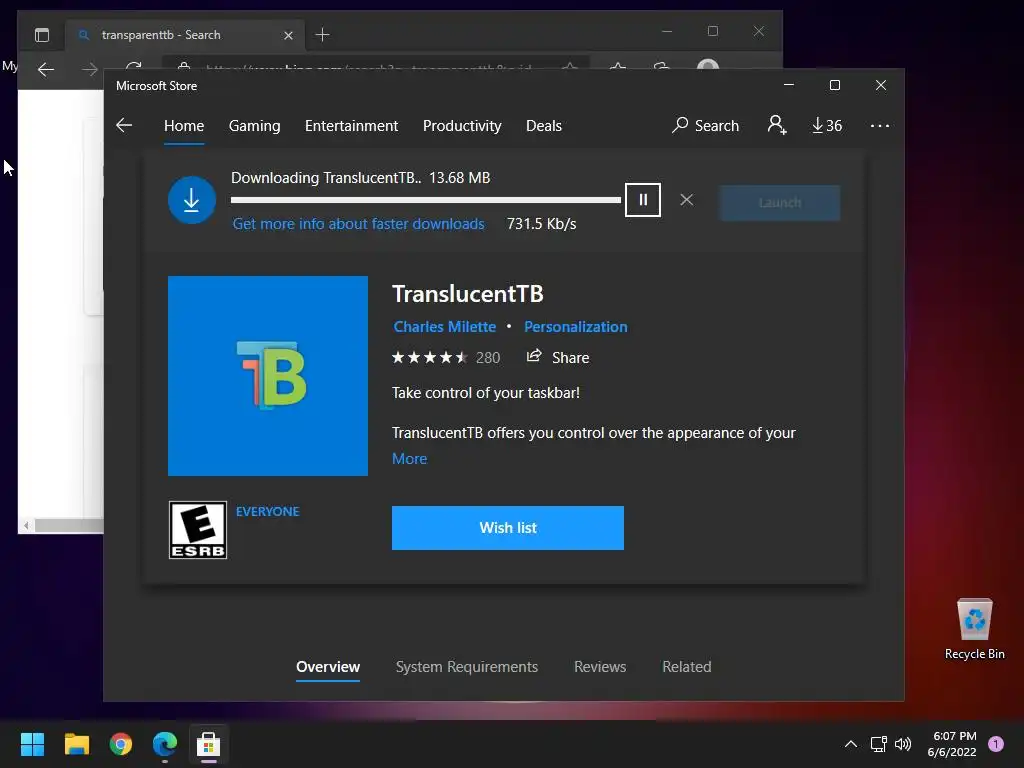Open the Gaming tab
1024x768 pixels.
[255, 125]
